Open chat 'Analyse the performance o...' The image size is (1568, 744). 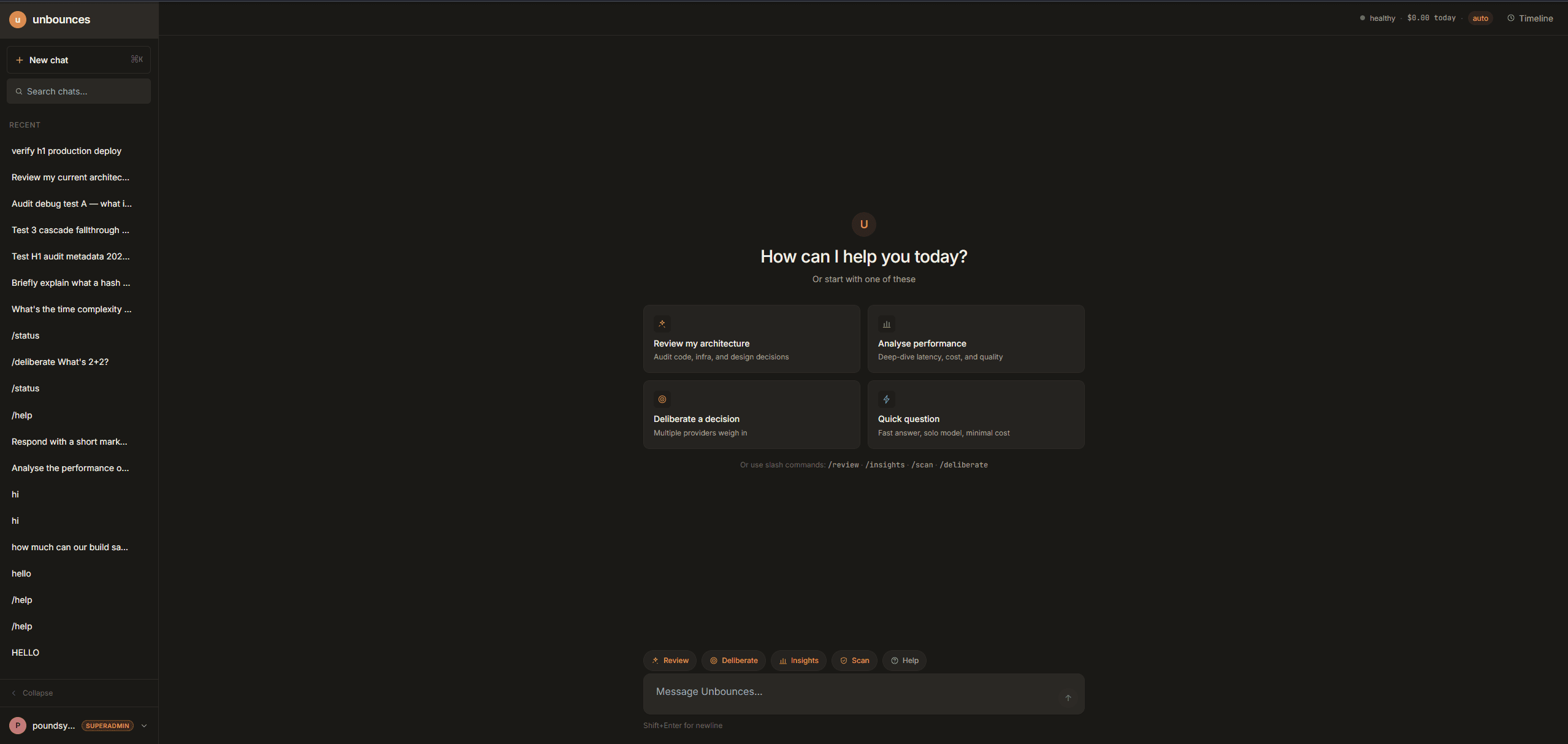tap(78, 468)
